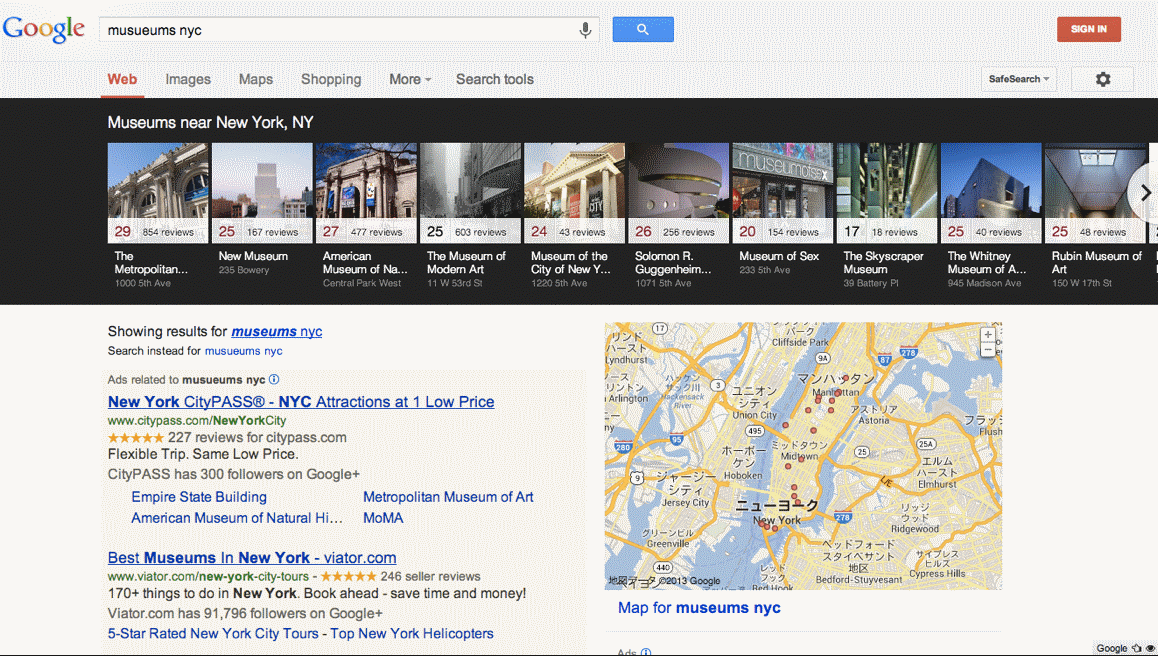The image size is (1158, 656).
Task: Go to the Shopping tab
Action: point(331,79)
